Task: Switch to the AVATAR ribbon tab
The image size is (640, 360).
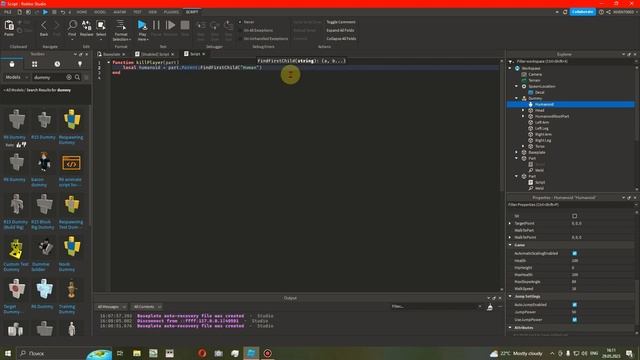Action: coord(120,12)
